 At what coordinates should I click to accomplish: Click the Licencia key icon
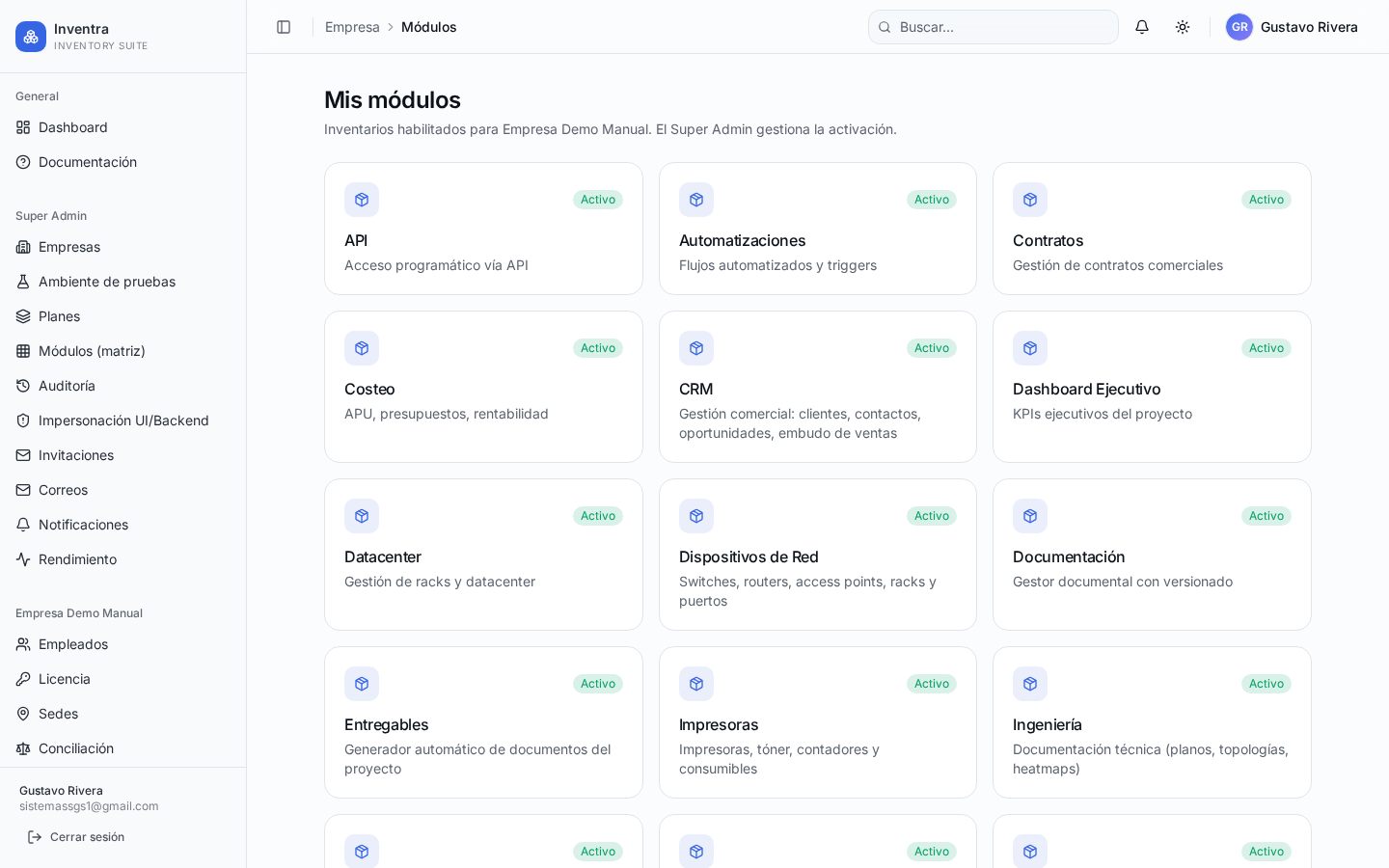[x=23, y=679]
